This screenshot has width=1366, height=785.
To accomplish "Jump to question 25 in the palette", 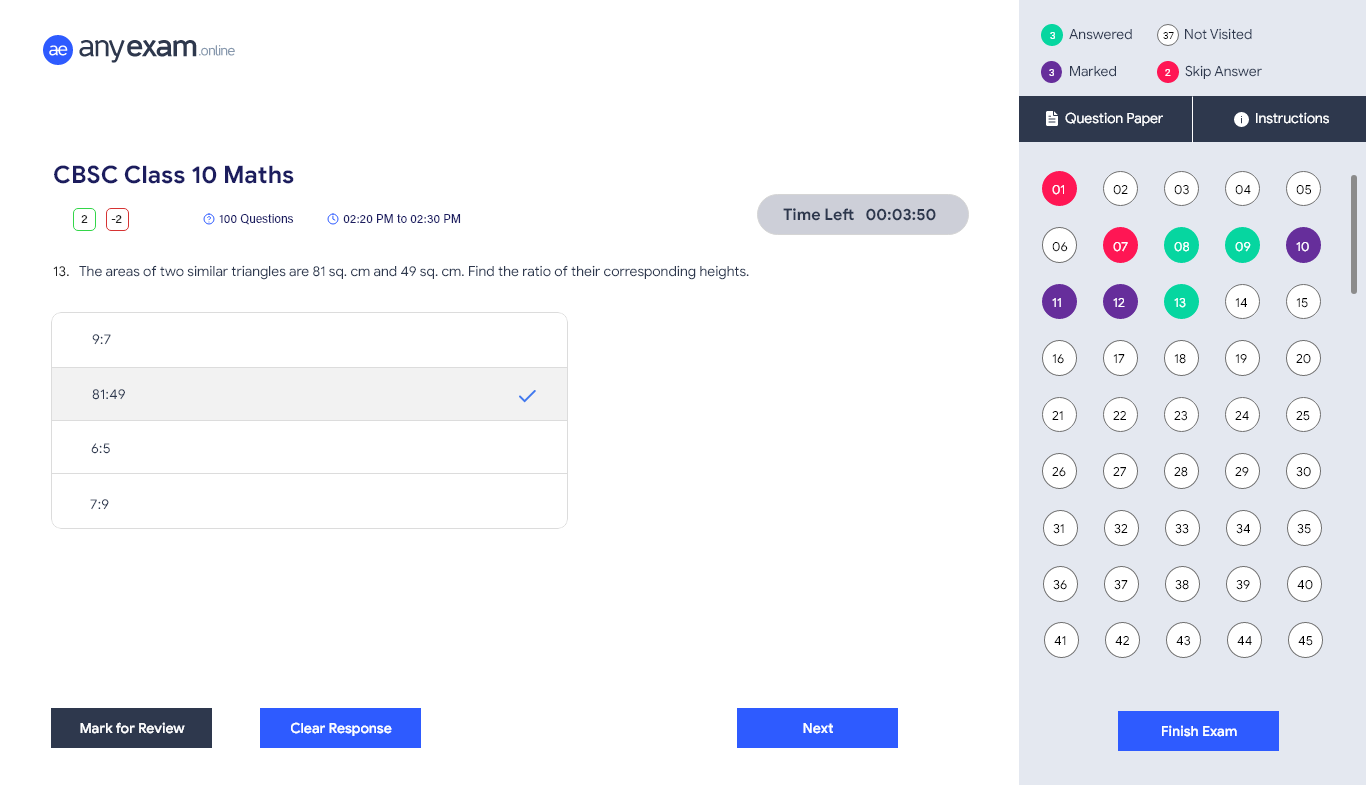I will [1303, 414].
